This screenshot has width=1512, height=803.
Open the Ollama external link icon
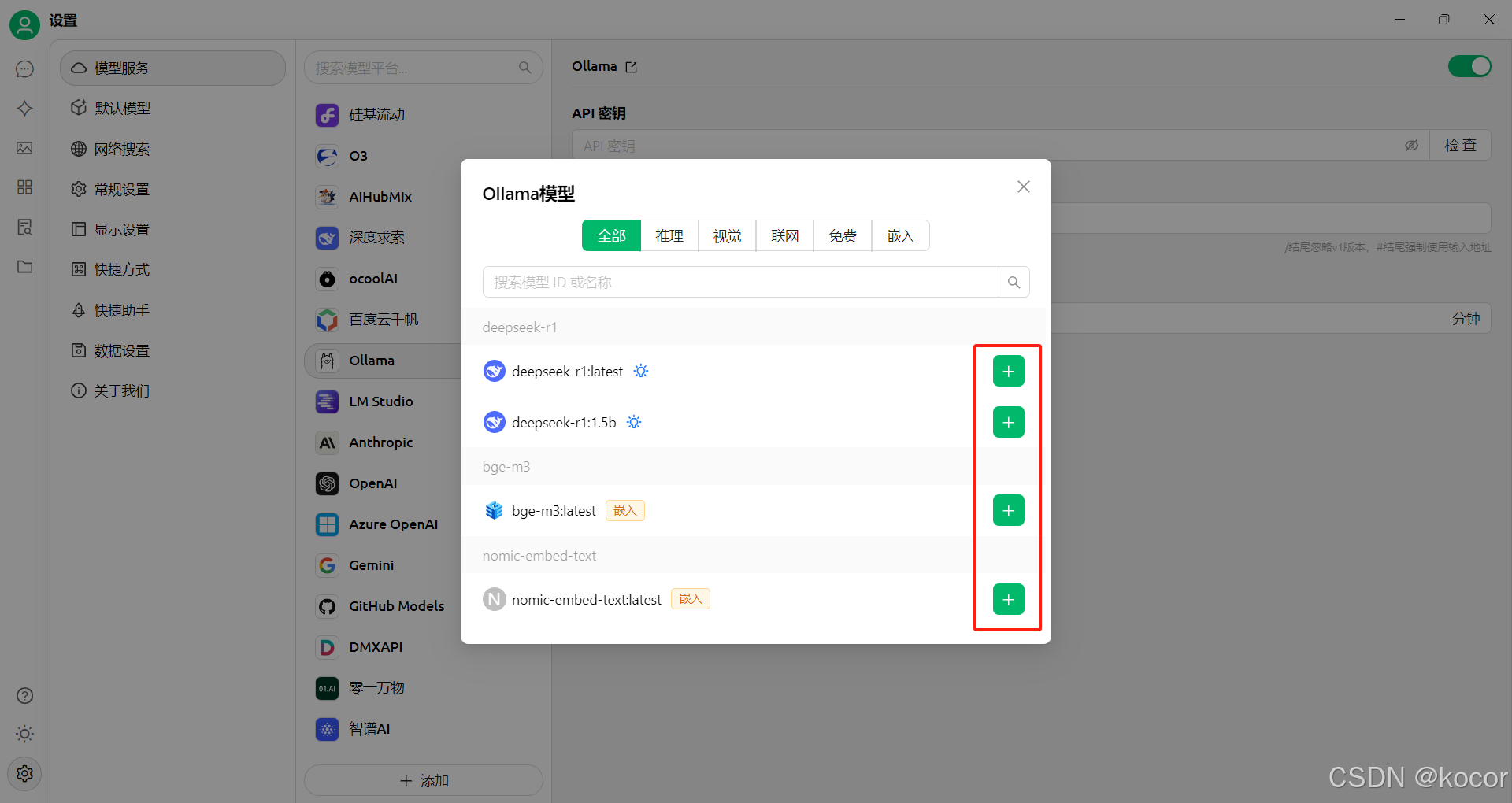click(631, 67)
